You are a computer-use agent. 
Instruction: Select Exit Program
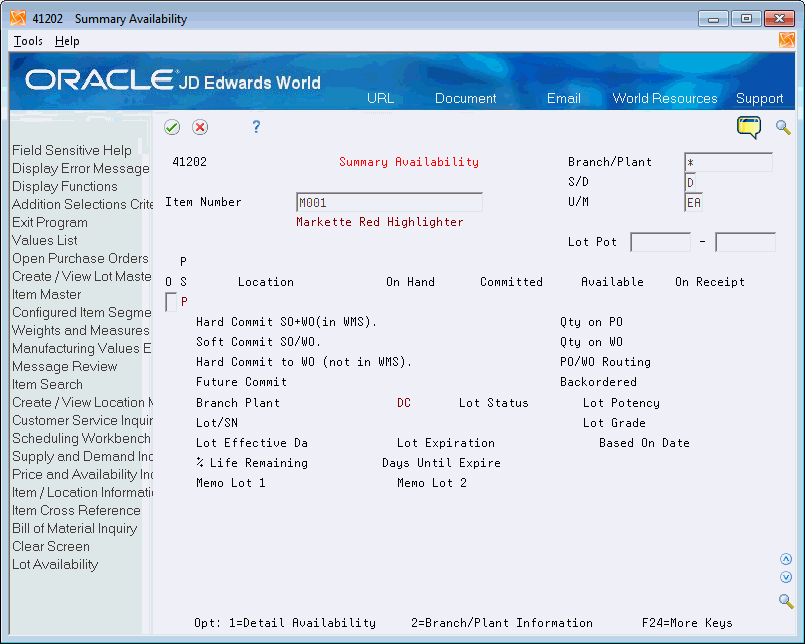(50, 222)
